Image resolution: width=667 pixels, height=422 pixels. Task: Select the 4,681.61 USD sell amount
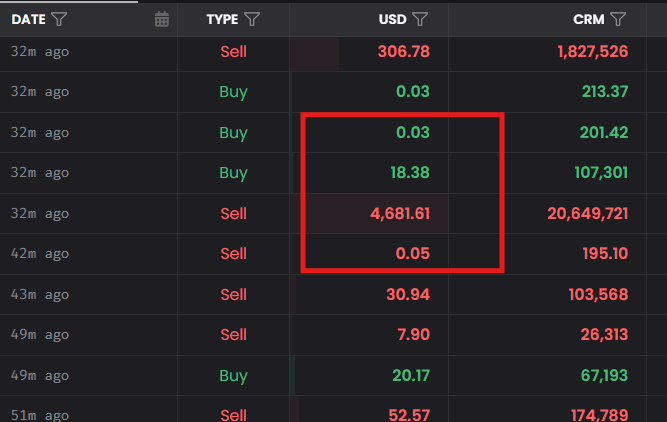pos(400,214)
